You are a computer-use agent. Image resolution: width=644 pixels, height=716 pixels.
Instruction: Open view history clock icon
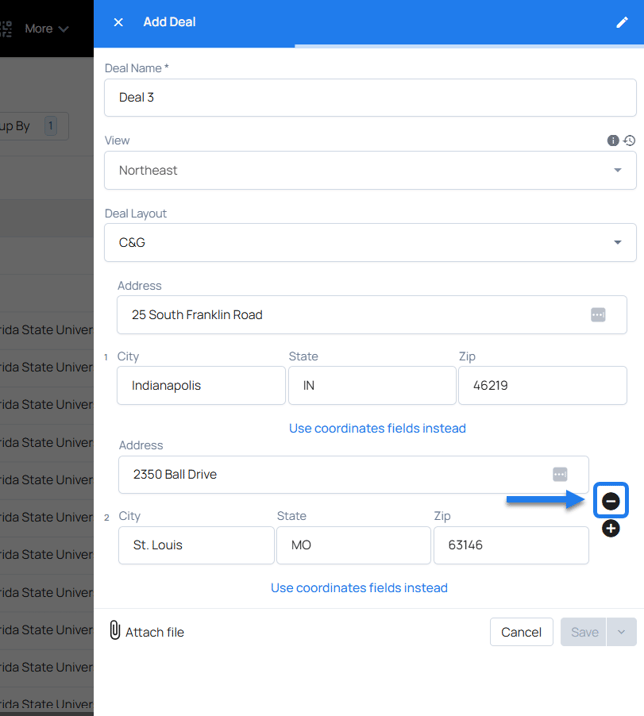(629, 141)
